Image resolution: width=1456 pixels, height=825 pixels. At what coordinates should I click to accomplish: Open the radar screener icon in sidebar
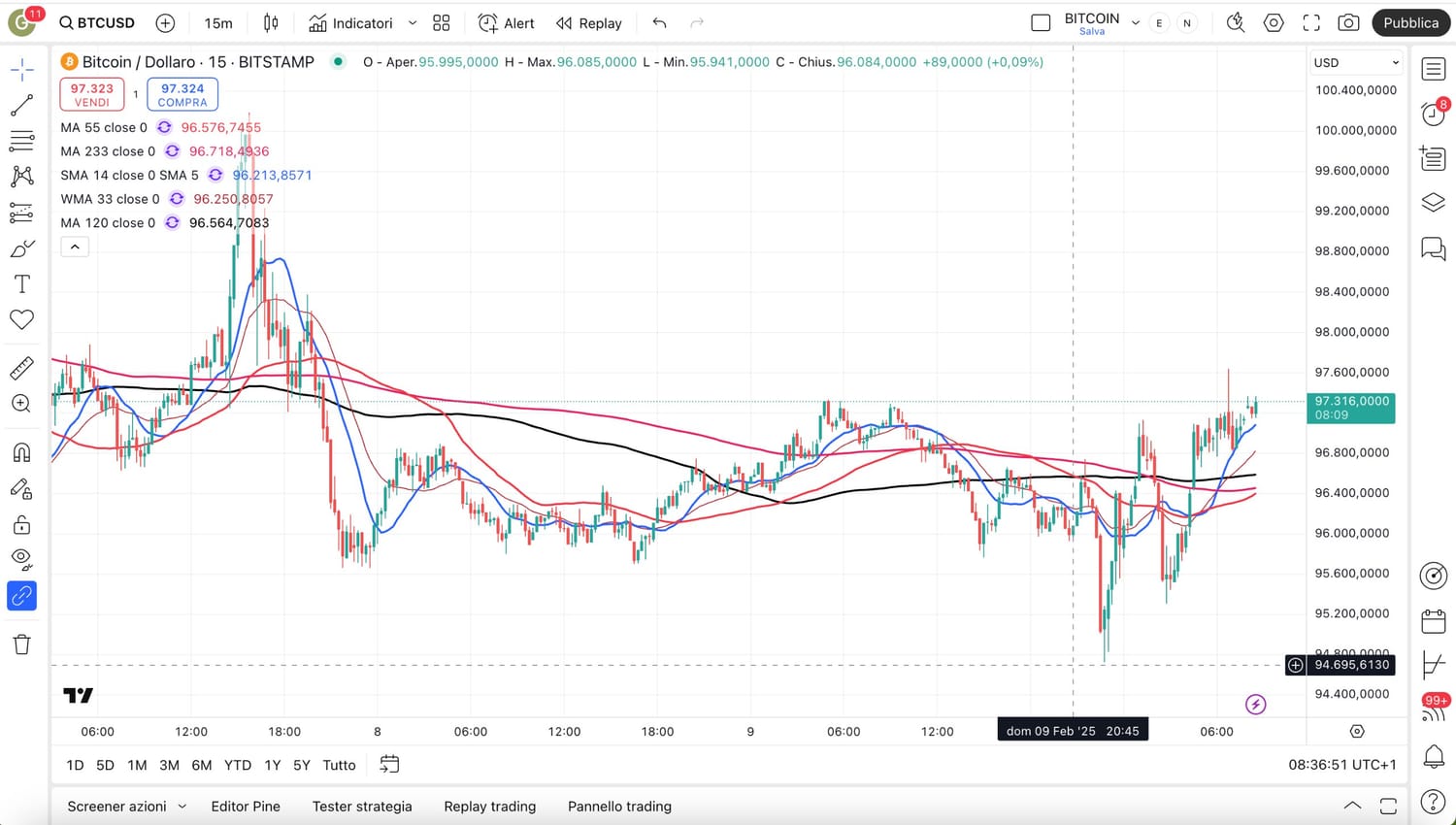tap(1434, 576)
